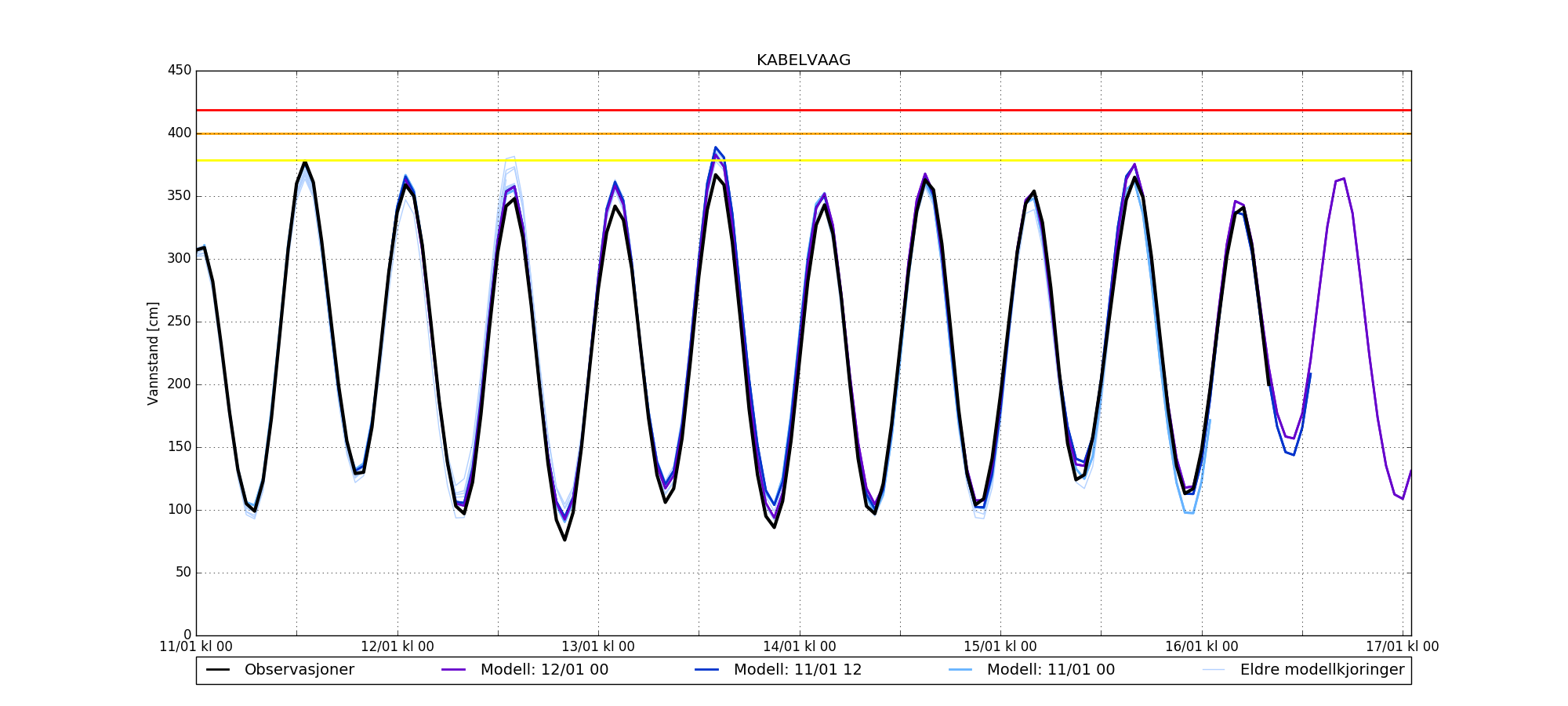1568x706 pixels.
Task: Click the 17/01 kl 00 x-axis label
Action: point(1403,647)
